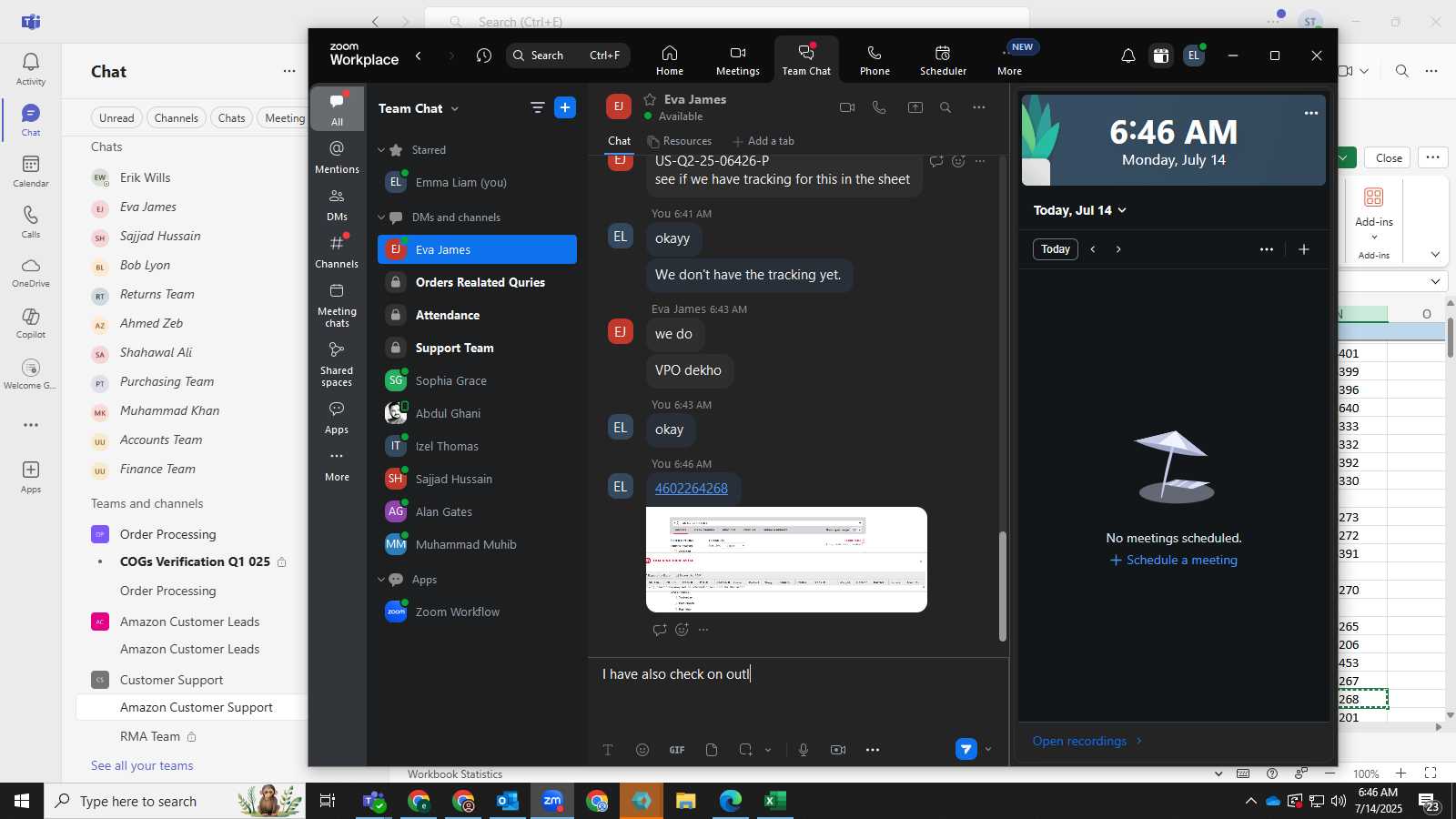
Task: Search within the Eva James chat
Action: click(945, 107)
